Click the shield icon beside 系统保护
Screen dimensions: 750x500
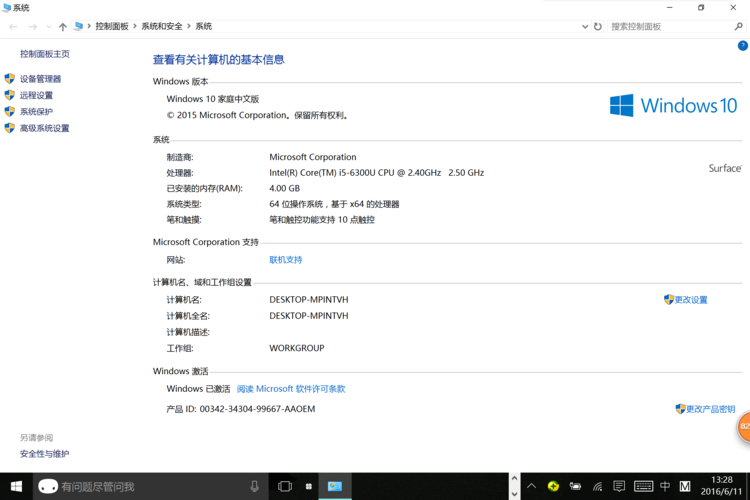pos(10,111)
